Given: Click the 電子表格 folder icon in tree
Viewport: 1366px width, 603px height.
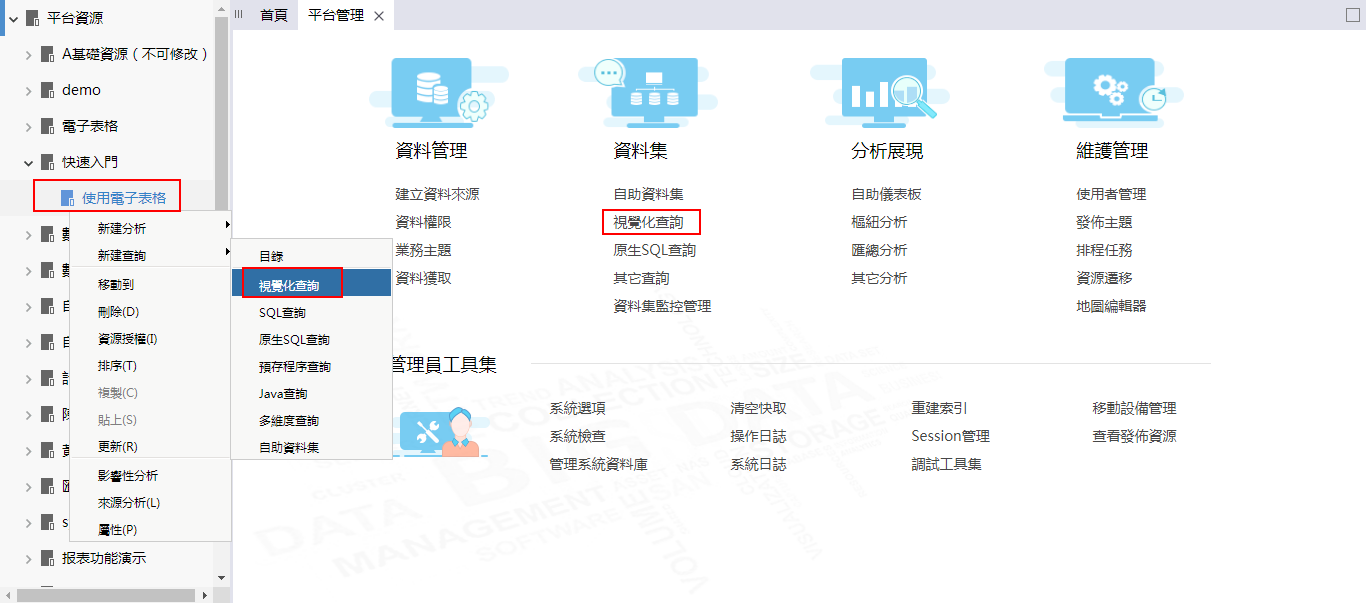Looking at the screenshot, I should 47,126.
